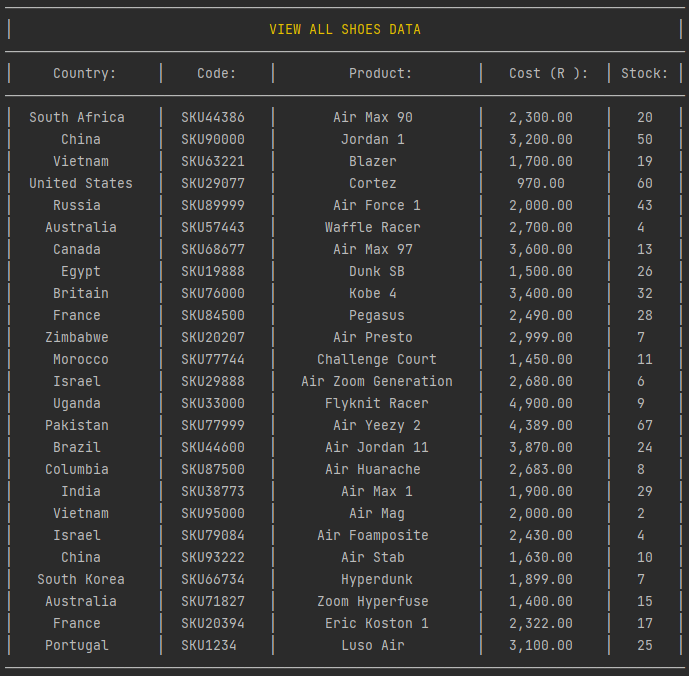Select Portugal country cell

[77, 645]
